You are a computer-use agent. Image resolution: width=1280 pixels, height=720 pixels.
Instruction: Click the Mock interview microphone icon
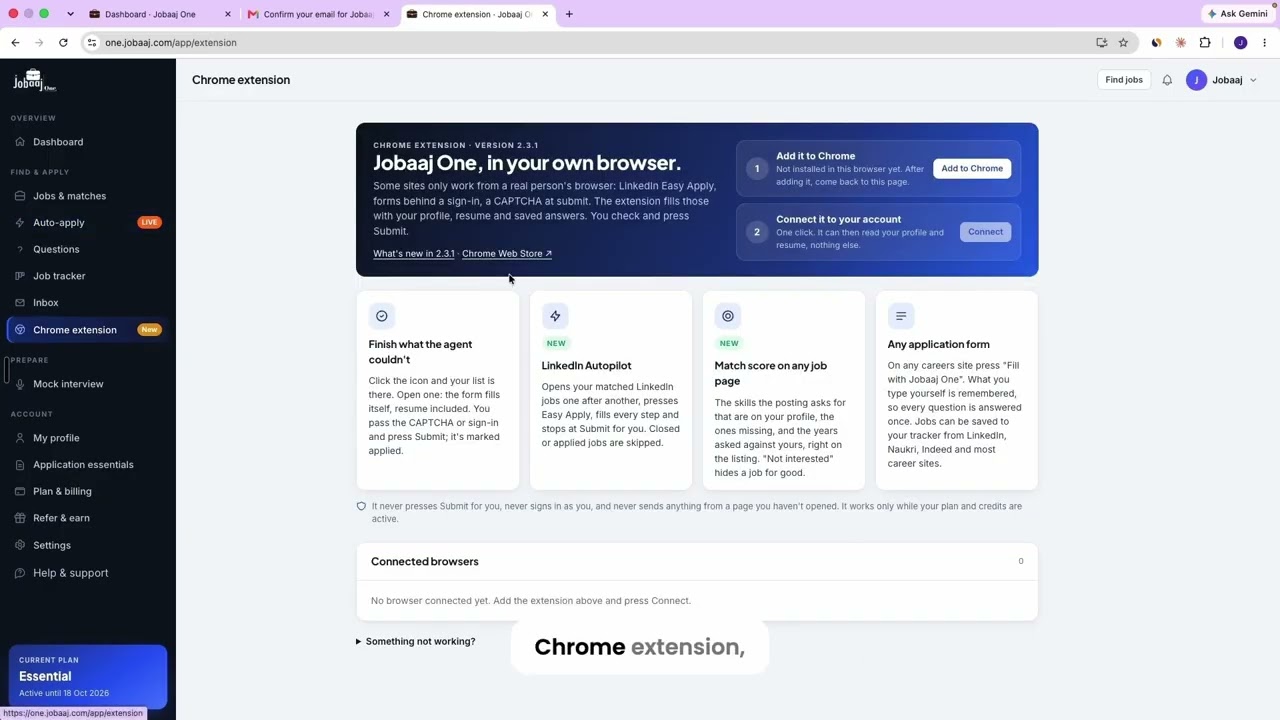point(20,384)
